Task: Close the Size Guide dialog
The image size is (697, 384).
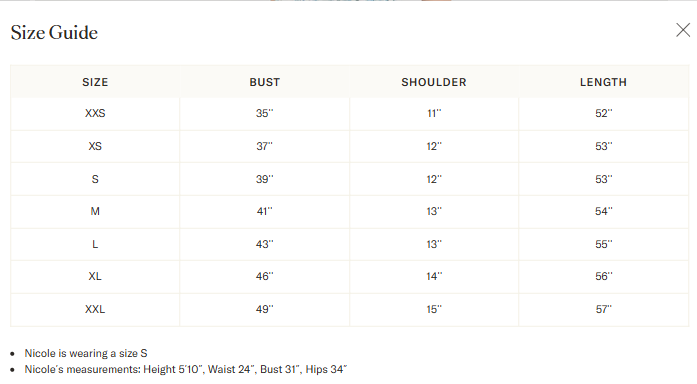Action: (683, 30)
